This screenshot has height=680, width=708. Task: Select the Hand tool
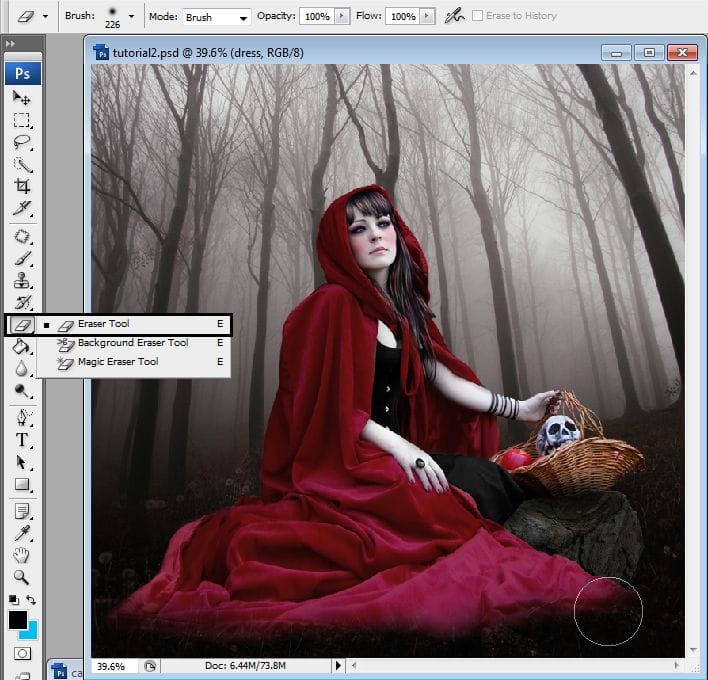coord(21,555)
